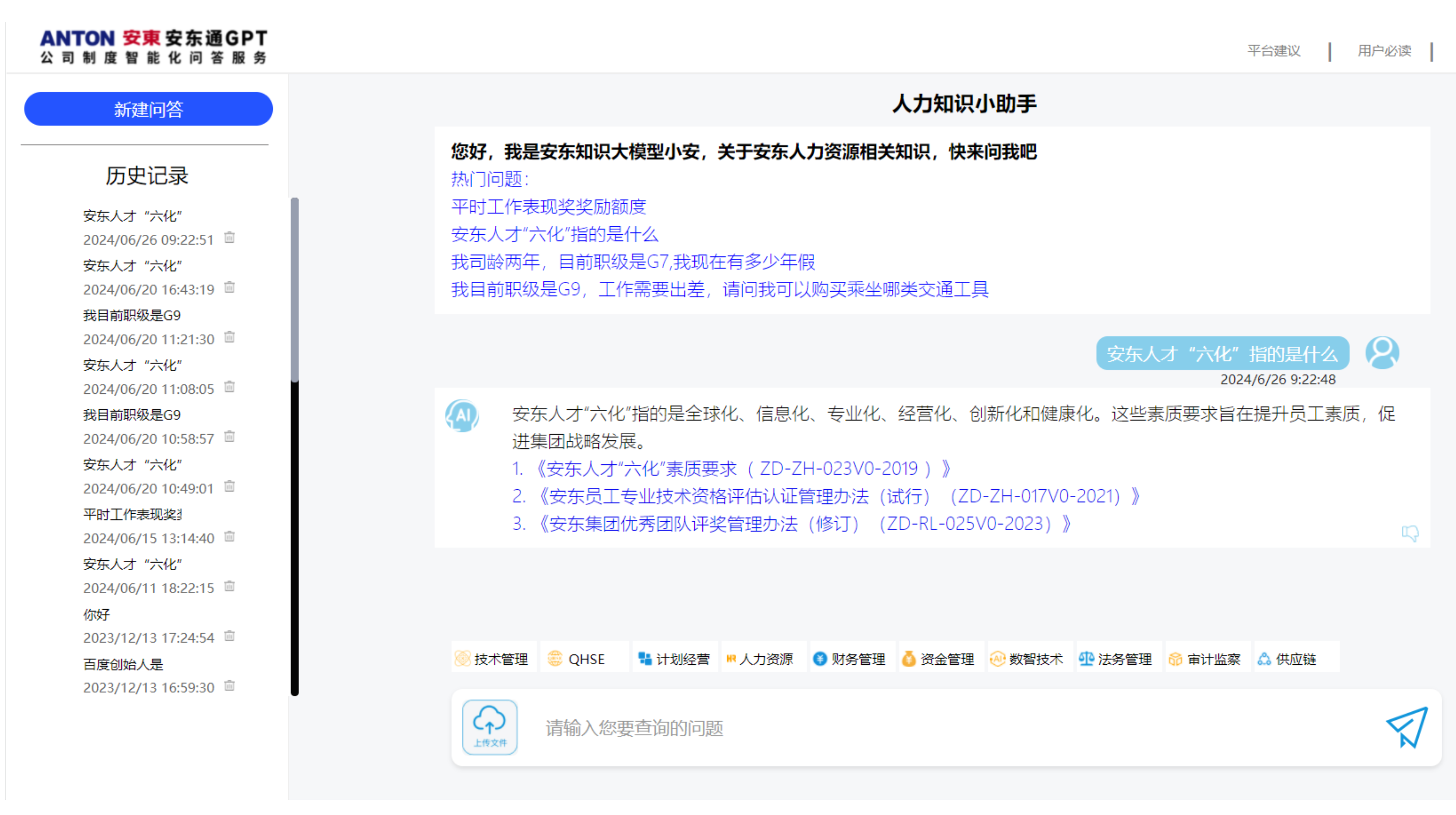Screen dimensions: 1456x815
Task: Ask hot question about G7 年假
Action: [x=633, y=262]
